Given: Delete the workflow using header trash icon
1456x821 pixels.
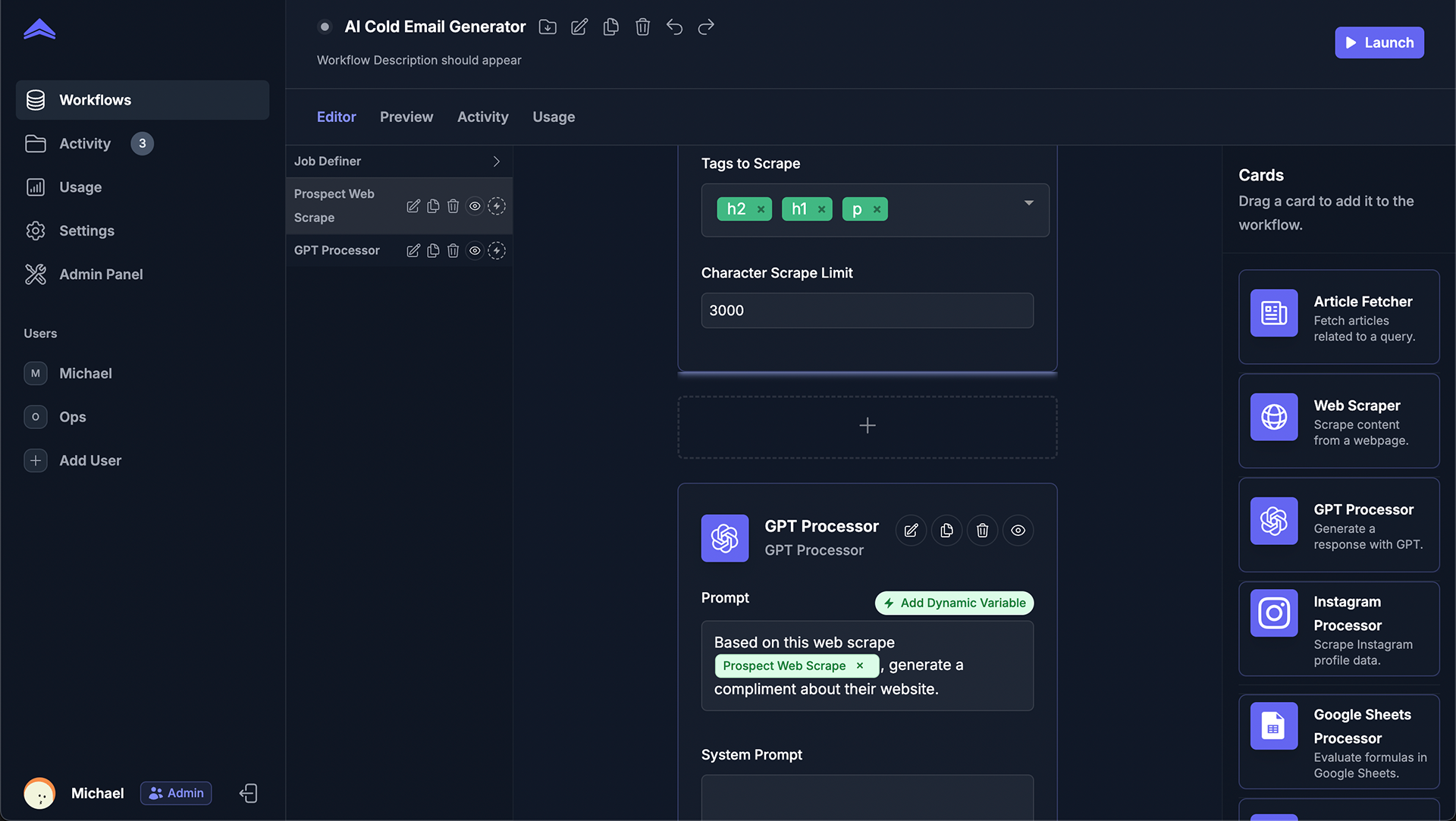Looking at the screenshot, I should [x=642, y=27].
